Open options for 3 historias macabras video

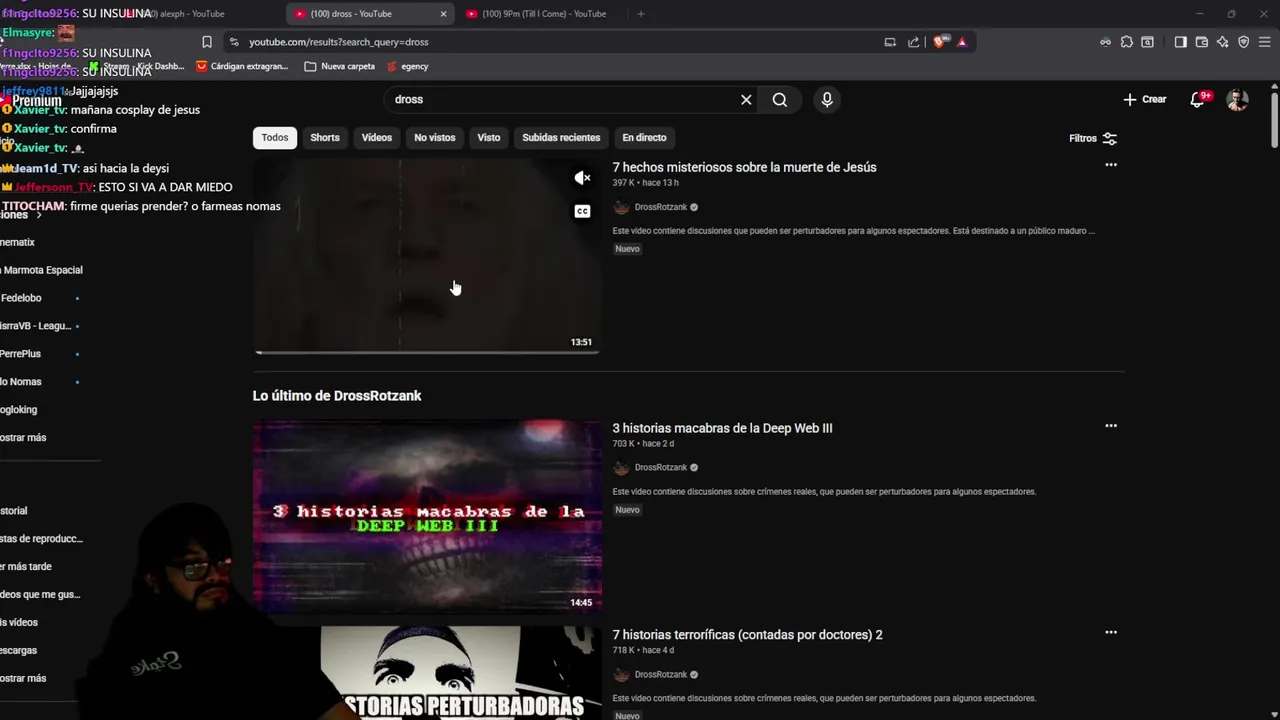pos(1111,426)
